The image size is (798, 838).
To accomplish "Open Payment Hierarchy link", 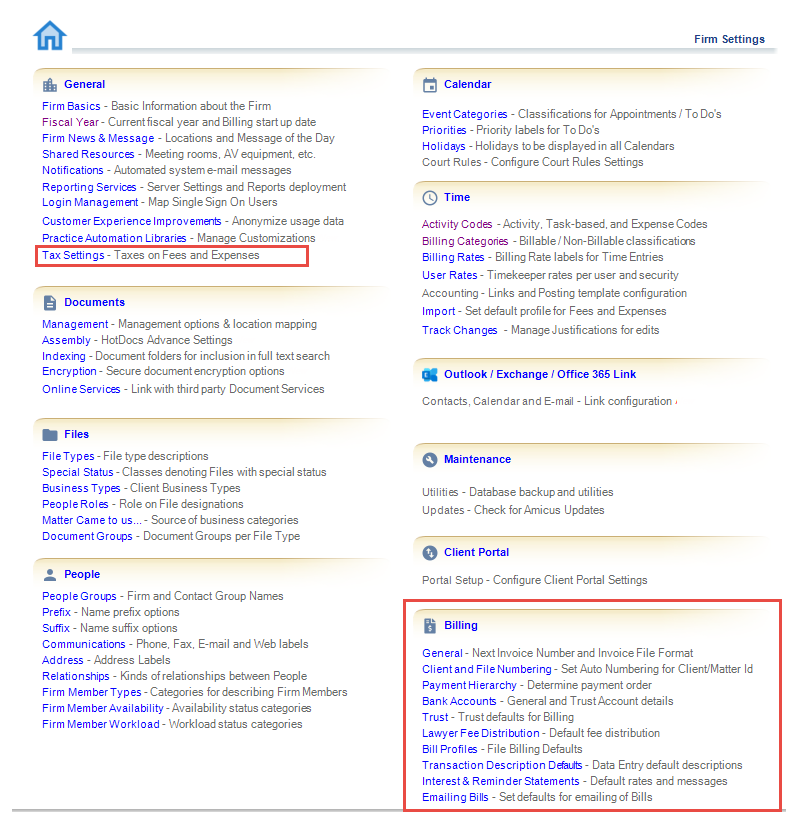I will [x=469, y=686].
